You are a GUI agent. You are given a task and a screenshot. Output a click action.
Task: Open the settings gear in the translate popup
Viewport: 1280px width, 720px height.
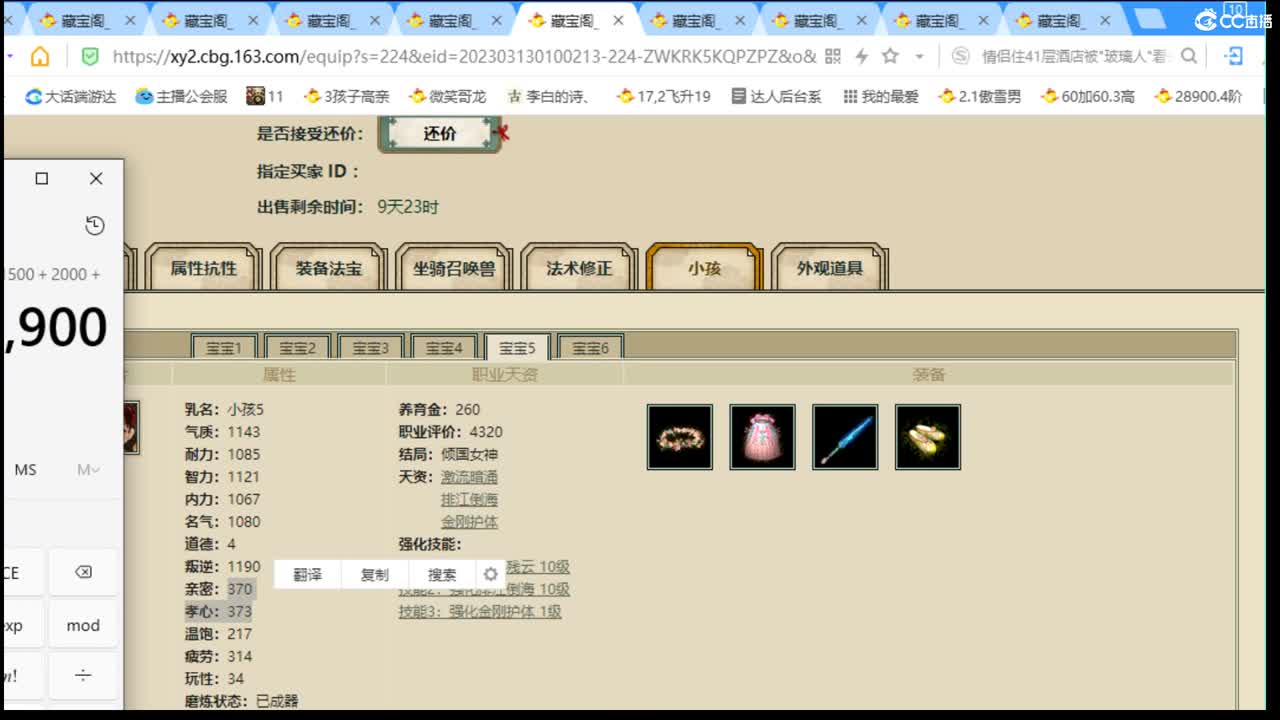coord(490,574)
